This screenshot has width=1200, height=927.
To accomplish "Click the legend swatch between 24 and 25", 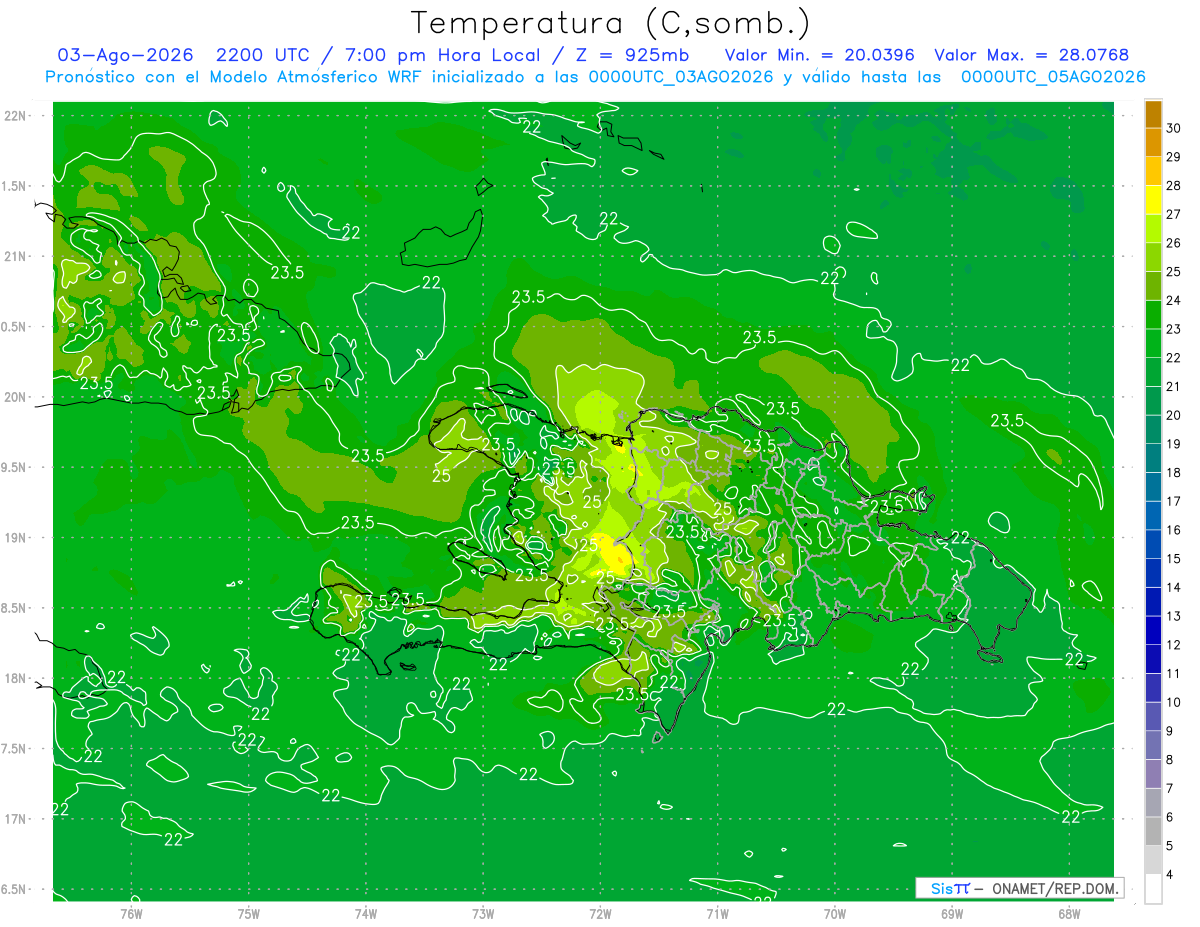I will click(x=1153, y=286).
